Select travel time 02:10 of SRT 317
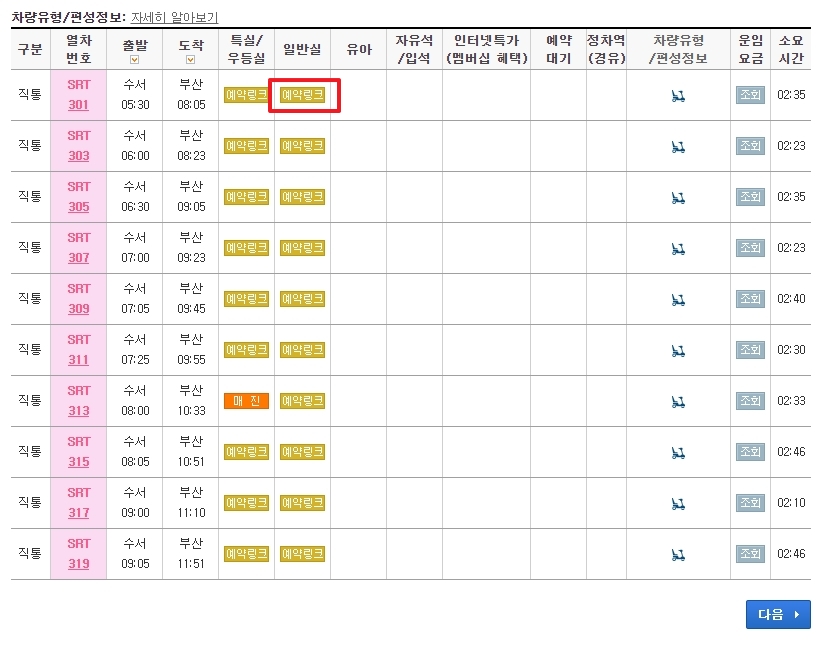Viewport: 825px width, 649px height. [791, 503]
